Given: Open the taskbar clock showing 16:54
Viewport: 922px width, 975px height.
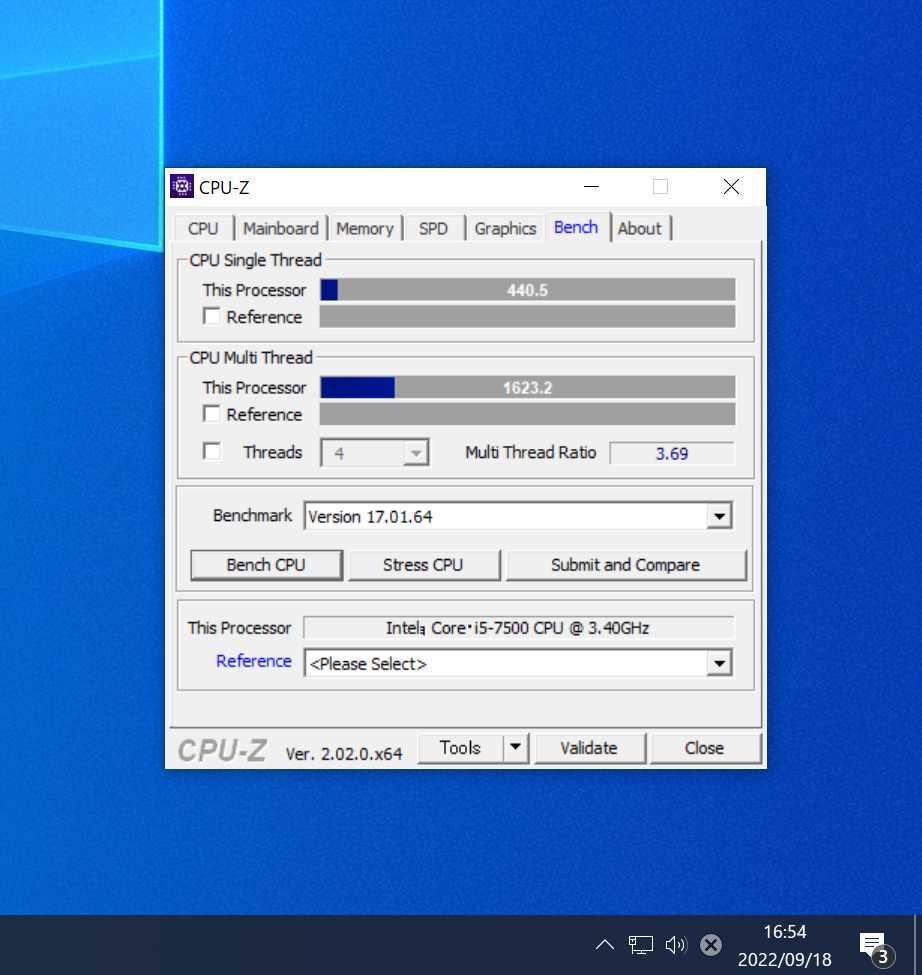Looking at the screenshot, I should (785, 945).
